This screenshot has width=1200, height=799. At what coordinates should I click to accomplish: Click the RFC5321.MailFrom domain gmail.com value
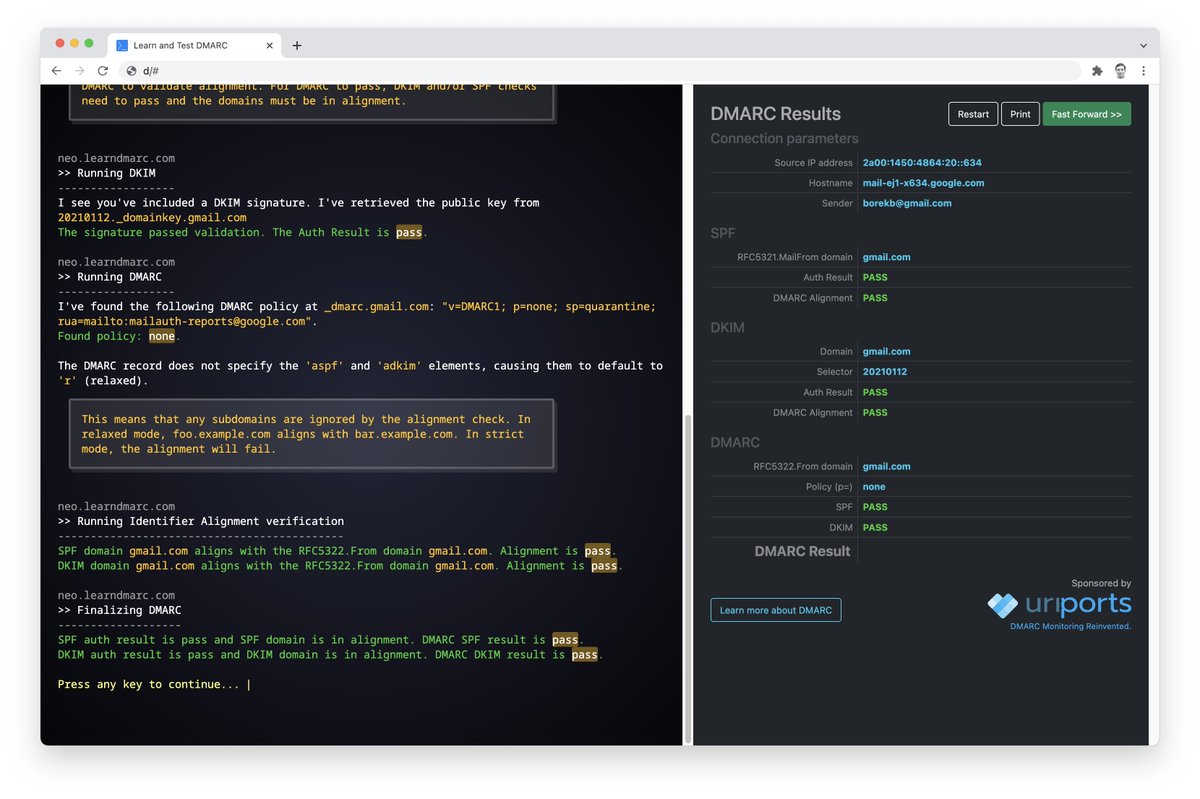887,257
